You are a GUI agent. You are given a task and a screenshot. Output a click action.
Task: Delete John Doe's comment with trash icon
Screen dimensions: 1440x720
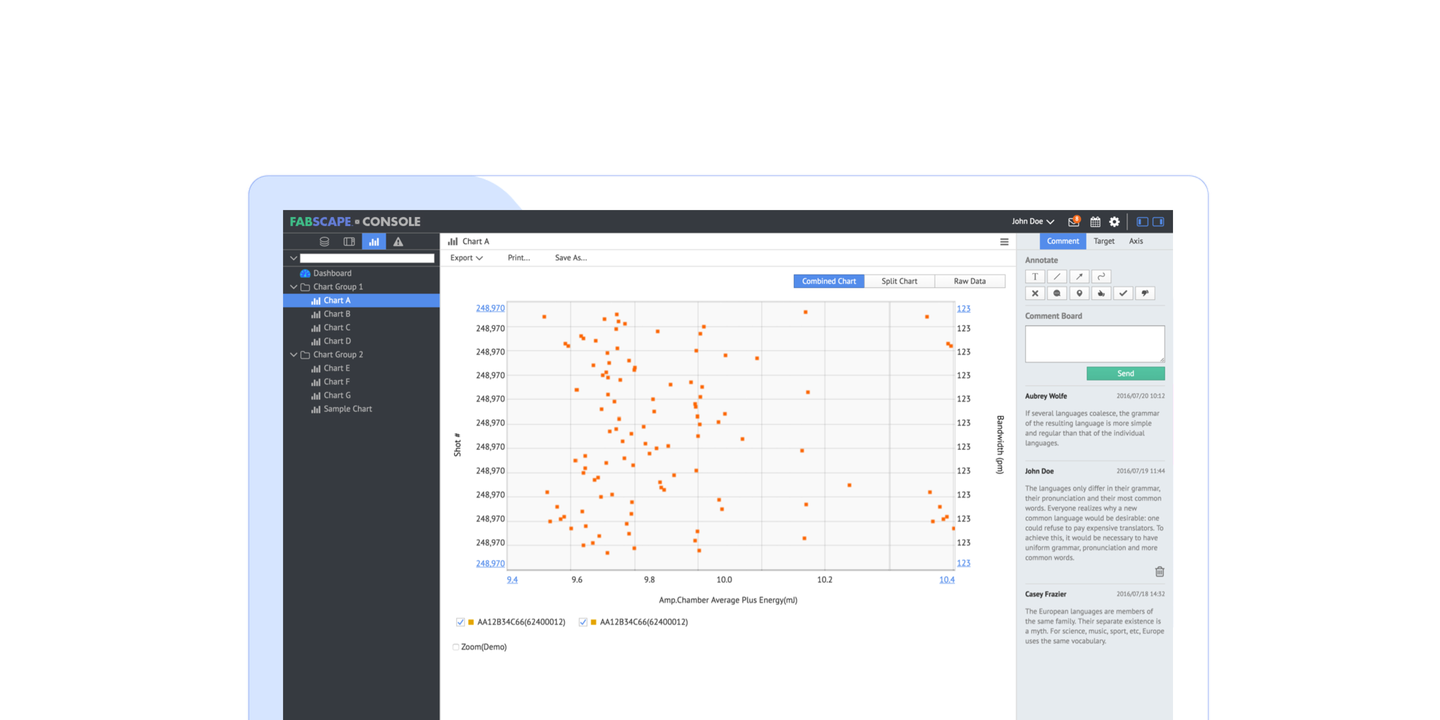1159,572
